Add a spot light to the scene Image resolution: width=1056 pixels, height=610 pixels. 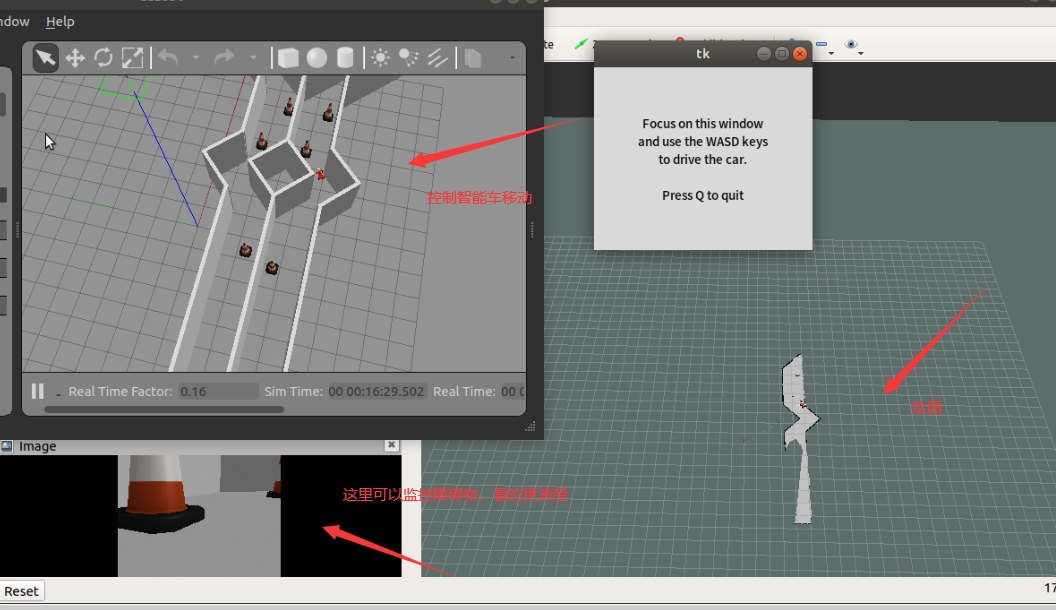(x=409, y=58)
